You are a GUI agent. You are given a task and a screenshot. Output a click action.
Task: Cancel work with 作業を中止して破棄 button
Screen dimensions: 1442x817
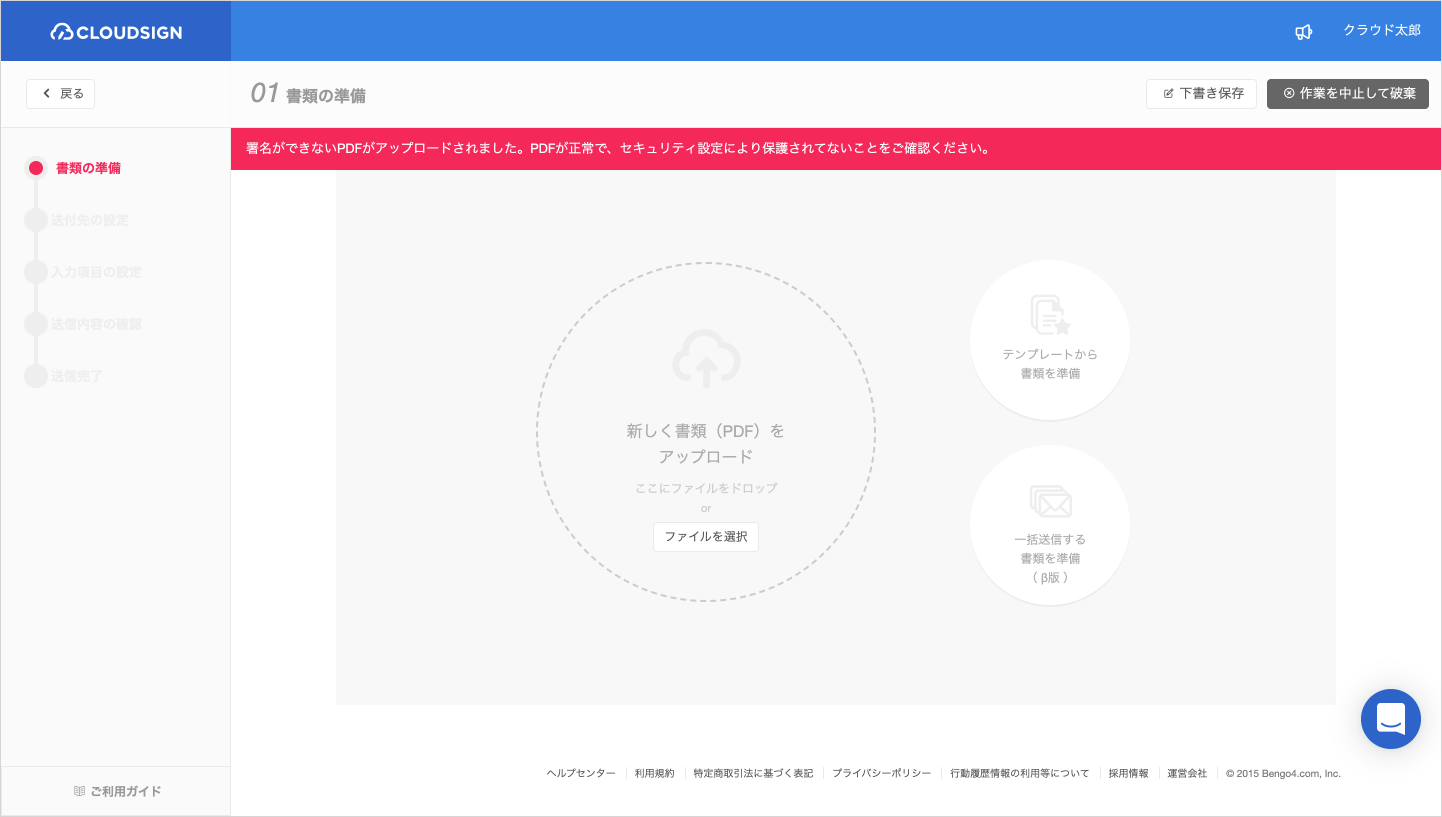click(x=1348, y=94)
